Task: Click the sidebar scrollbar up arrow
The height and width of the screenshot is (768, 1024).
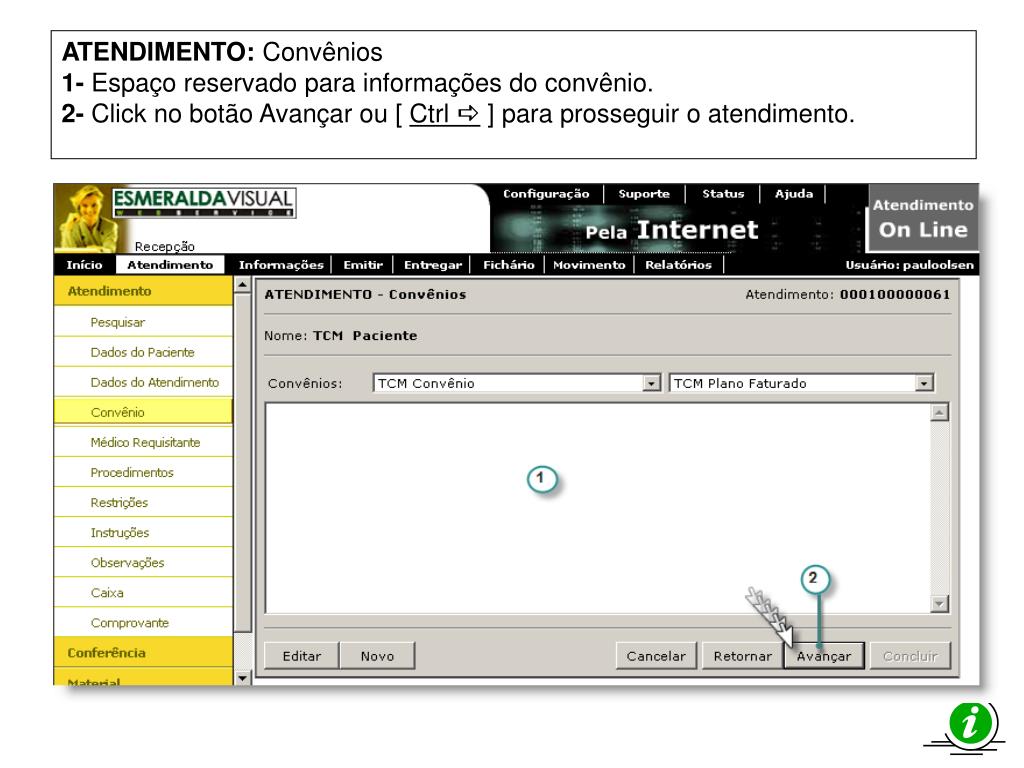Action: (242, 284)
